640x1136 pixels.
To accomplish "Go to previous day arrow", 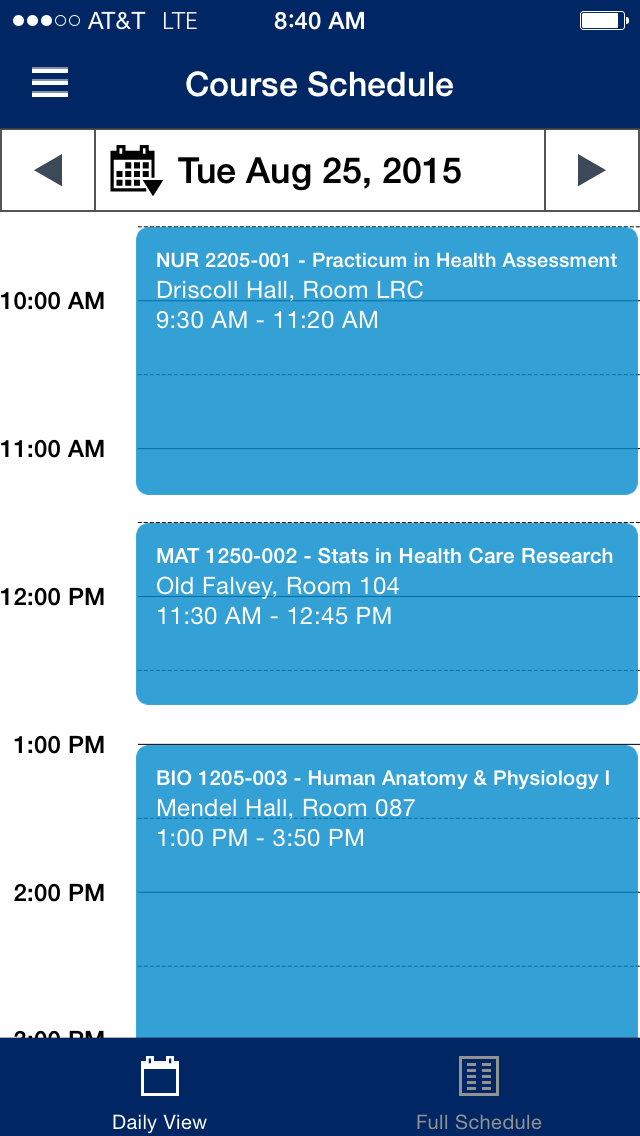I will click(48, 171).
